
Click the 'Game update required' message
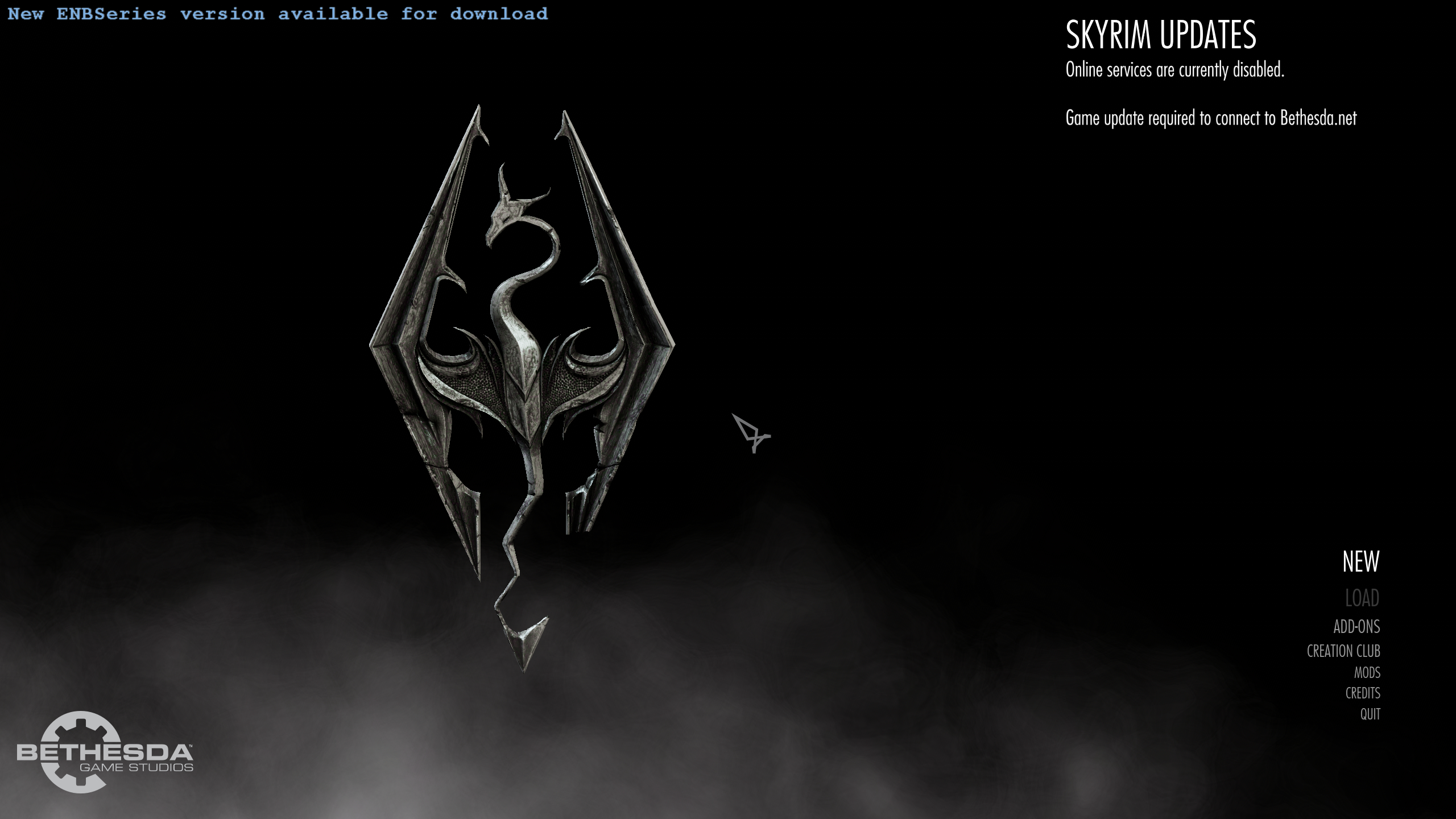[1211, 118]
